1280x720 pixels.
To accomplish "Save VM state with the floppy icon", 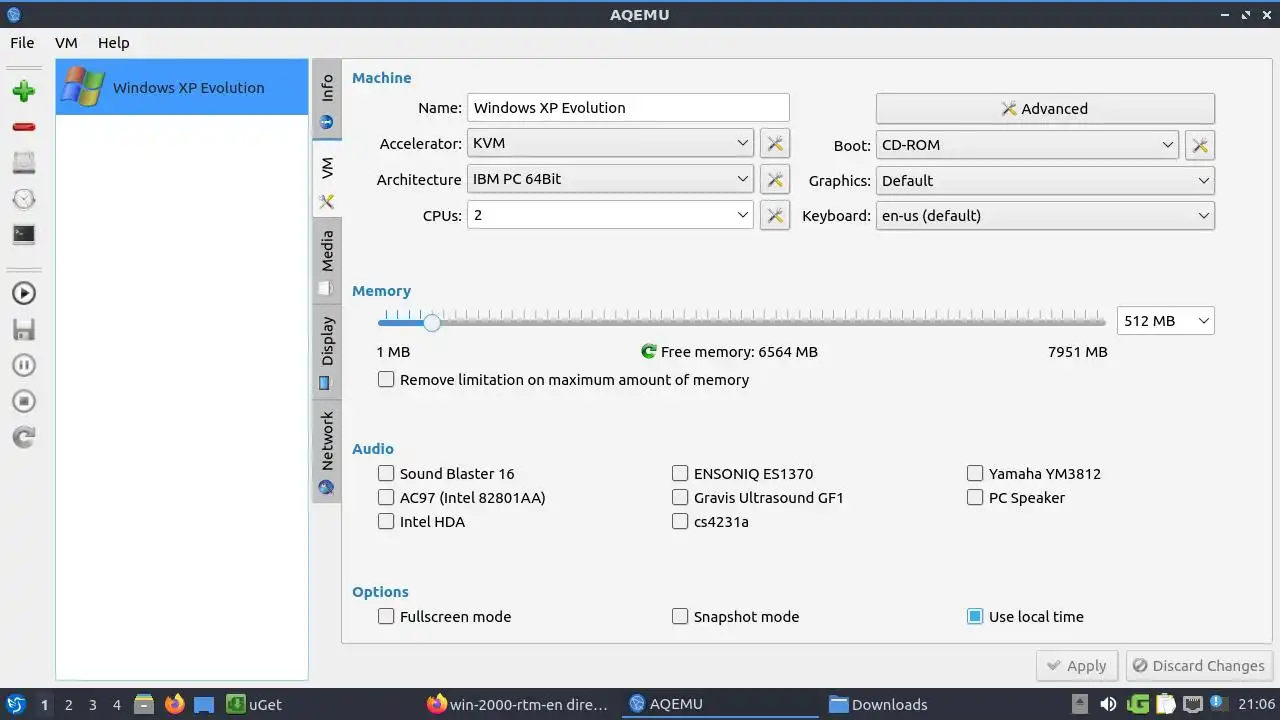I will [24, 329].
